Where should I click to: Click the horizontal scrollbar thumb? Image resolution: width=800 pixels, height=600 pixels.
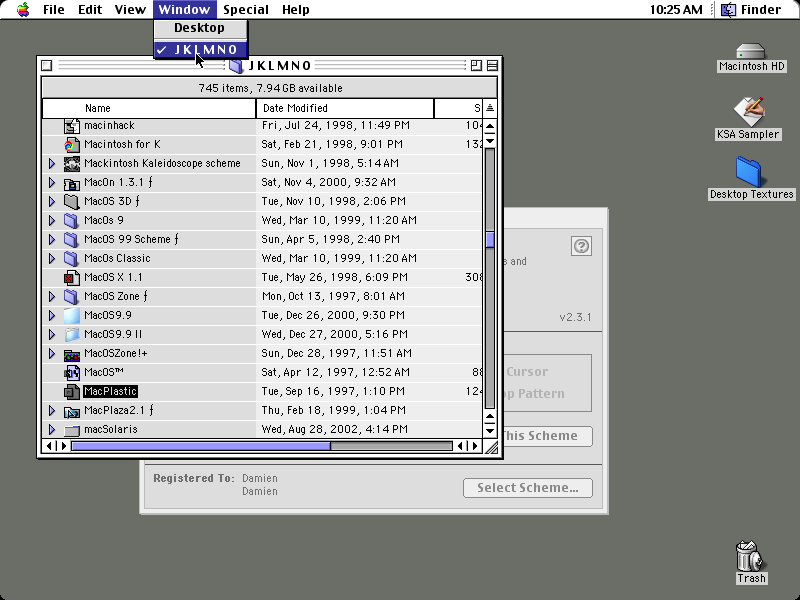pyautogui.click(x=201, y=446)
